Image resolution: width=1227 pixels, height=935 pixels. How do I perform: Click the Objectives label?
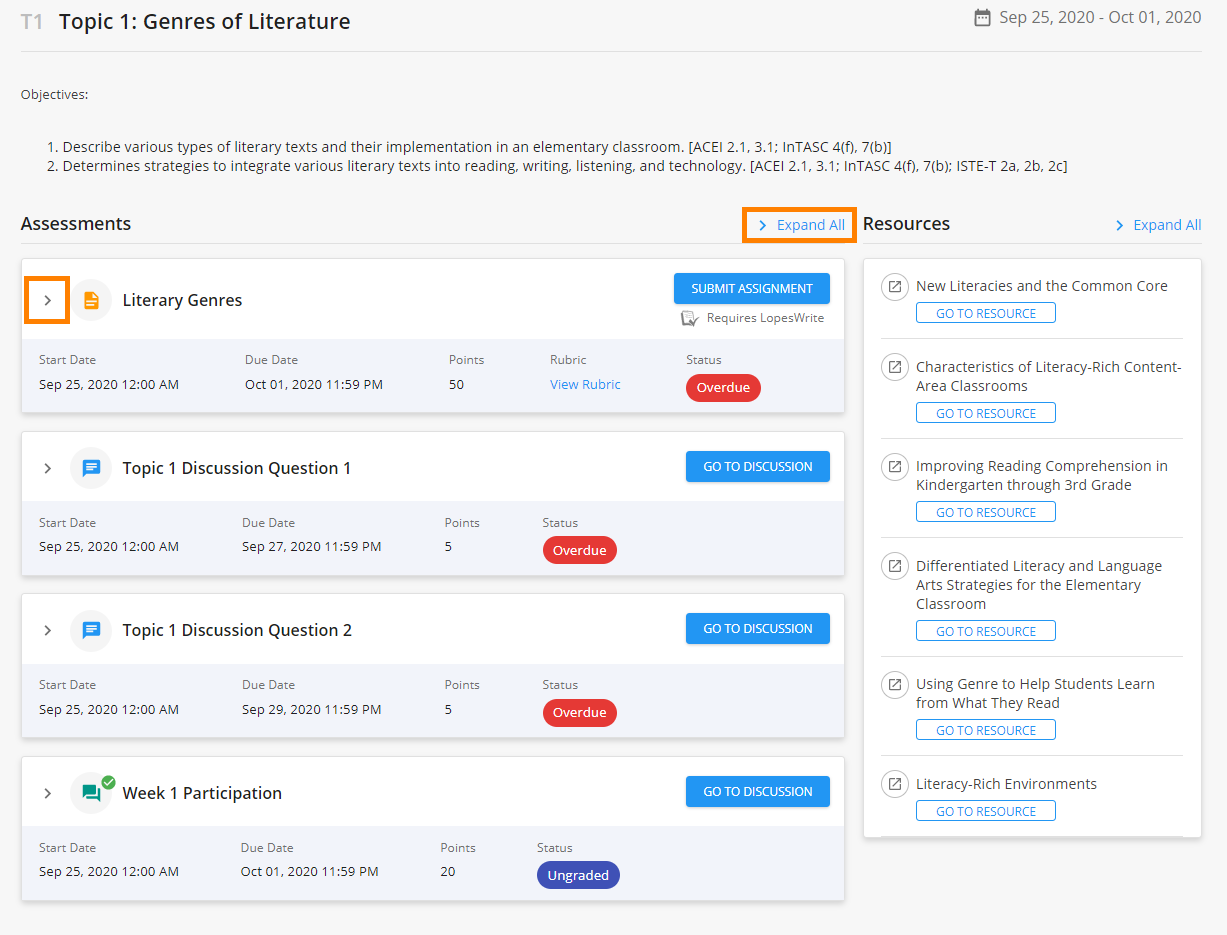[x=54, y=95]
